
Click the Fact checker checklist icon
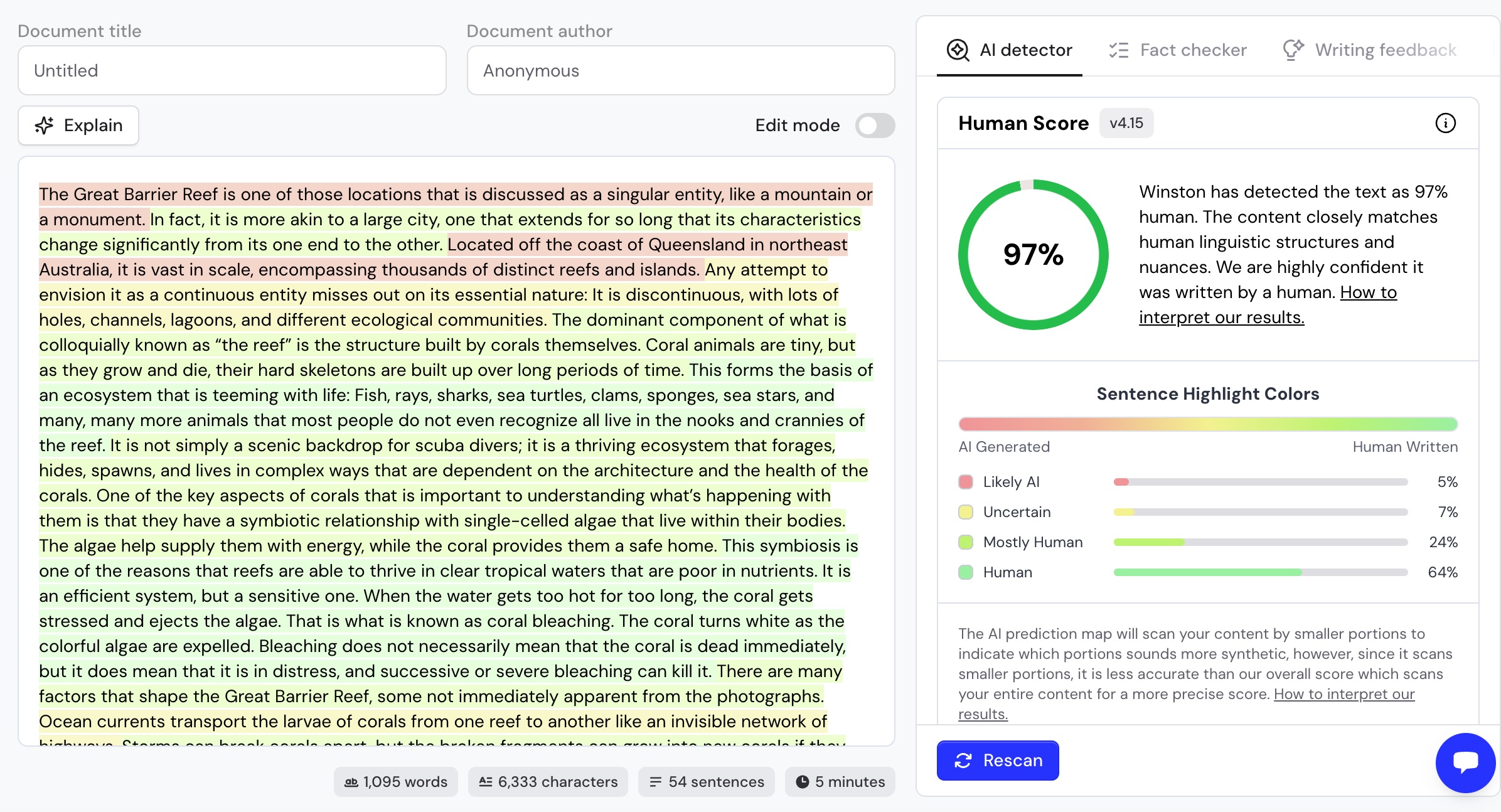[1118, 50]
